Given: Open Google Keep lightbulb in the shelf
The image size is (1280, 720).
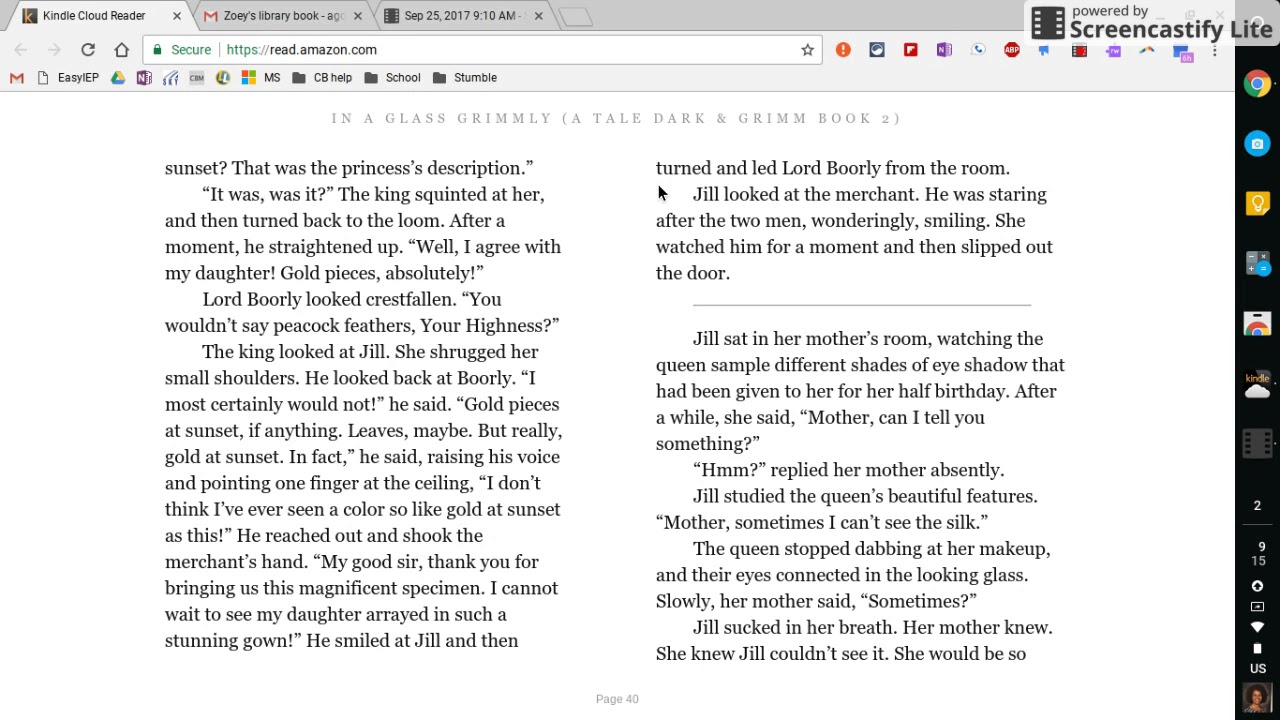Looking at the screenshot, I should [1257, 204].
